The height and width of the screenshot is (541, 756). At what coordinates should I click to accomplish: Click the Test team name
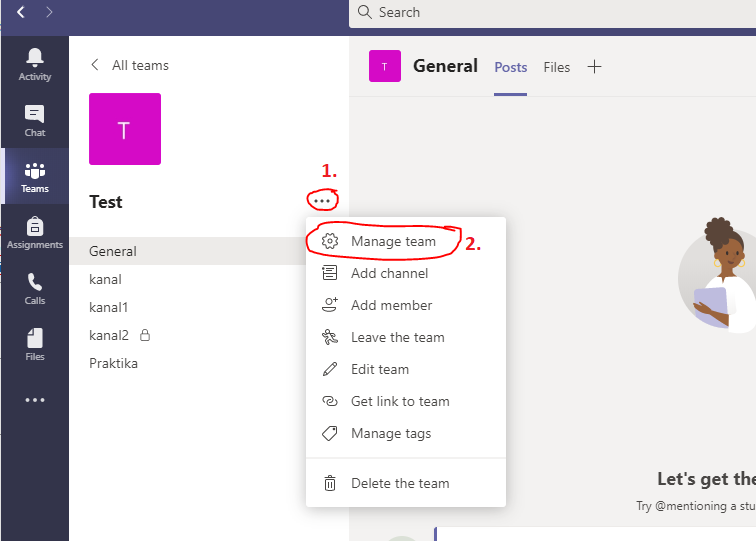tap(106, 202)
